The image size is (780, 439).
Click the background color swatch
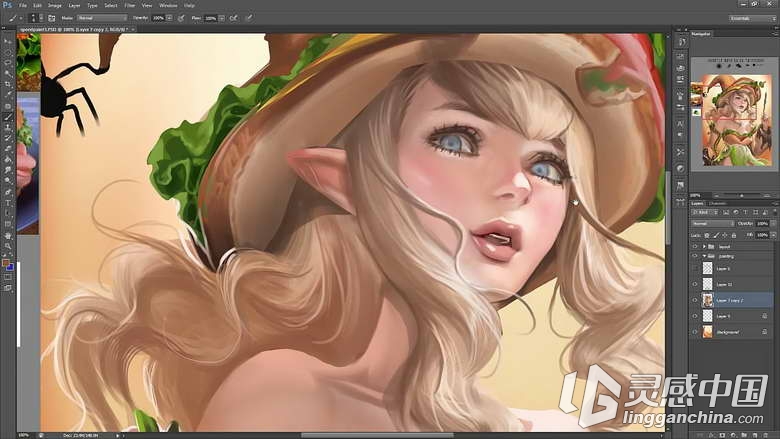coord(10,267)
